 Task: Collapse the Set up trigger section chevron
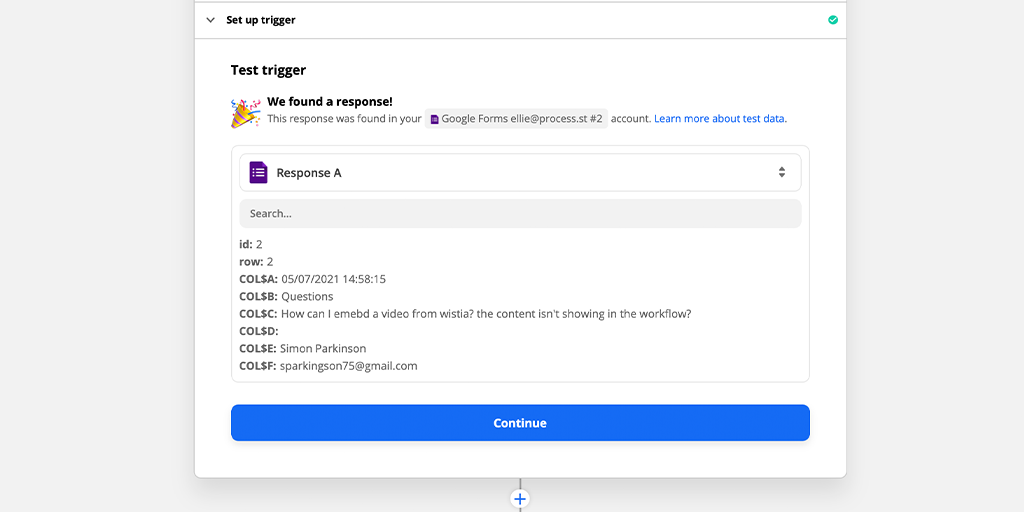(x=210, y=20)
